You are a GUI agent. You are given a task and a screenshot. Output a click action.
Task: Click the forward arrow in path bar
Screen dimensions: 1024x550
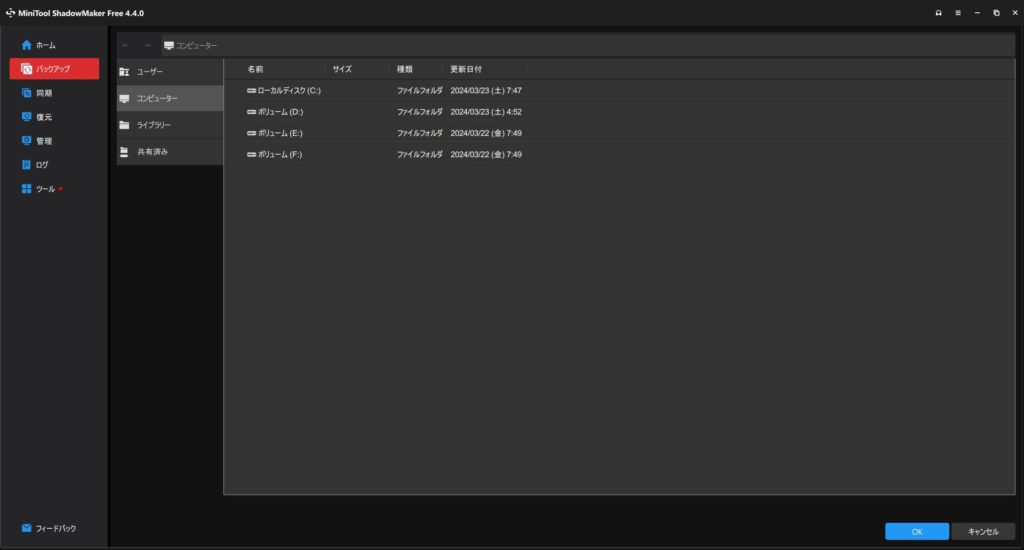point(146,45)
